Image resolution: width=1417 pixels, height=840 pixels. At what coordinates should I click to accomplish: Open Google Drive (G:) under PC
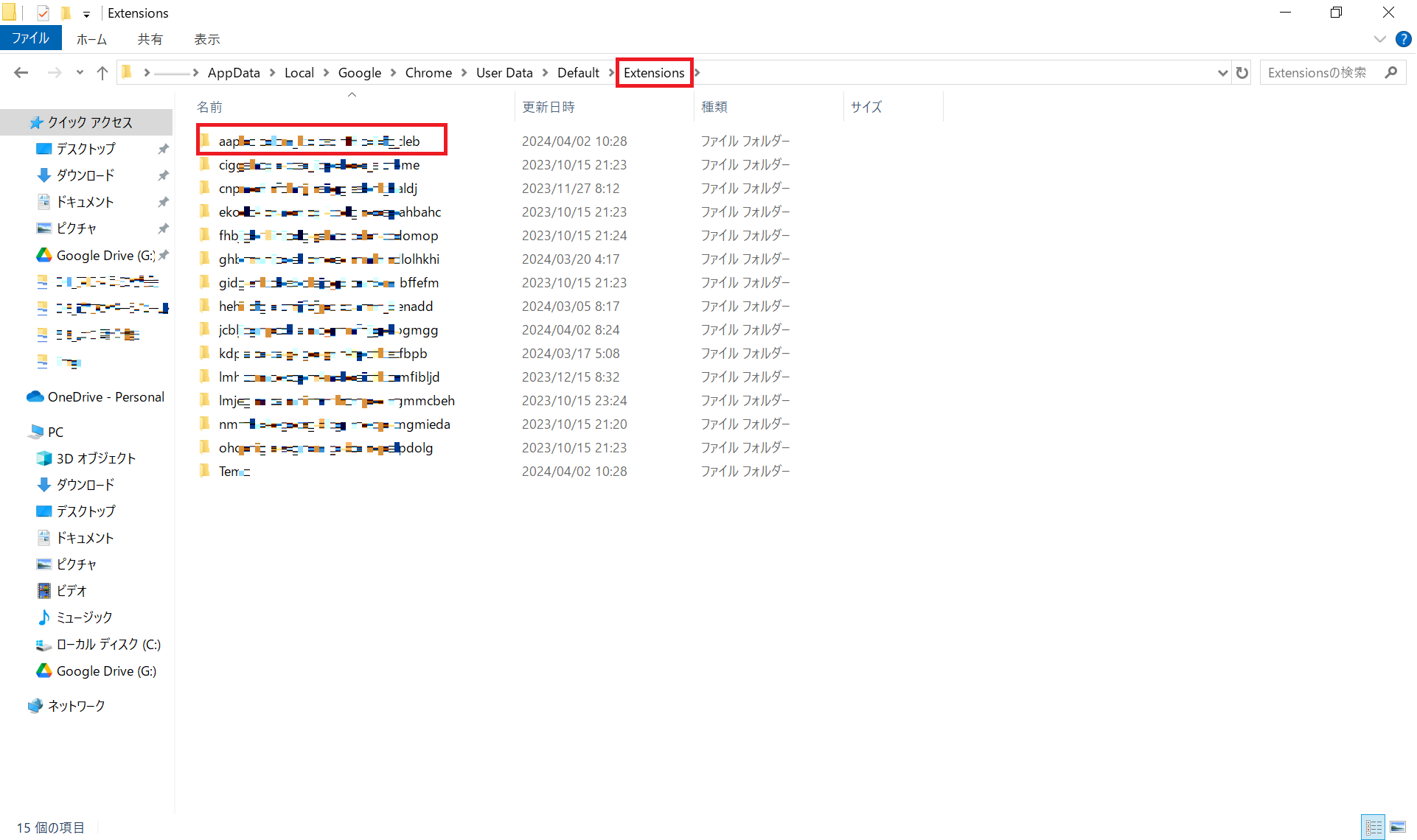coord(106,671)
